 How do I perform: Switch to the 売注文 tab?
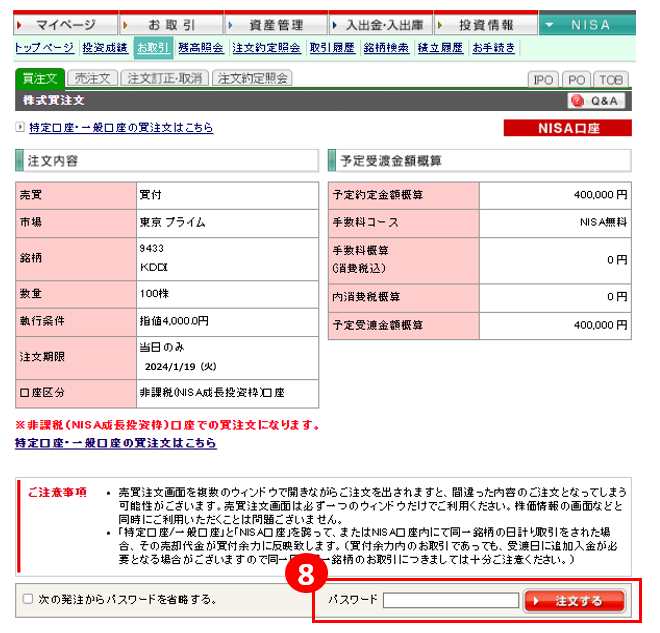pos(92,78)
